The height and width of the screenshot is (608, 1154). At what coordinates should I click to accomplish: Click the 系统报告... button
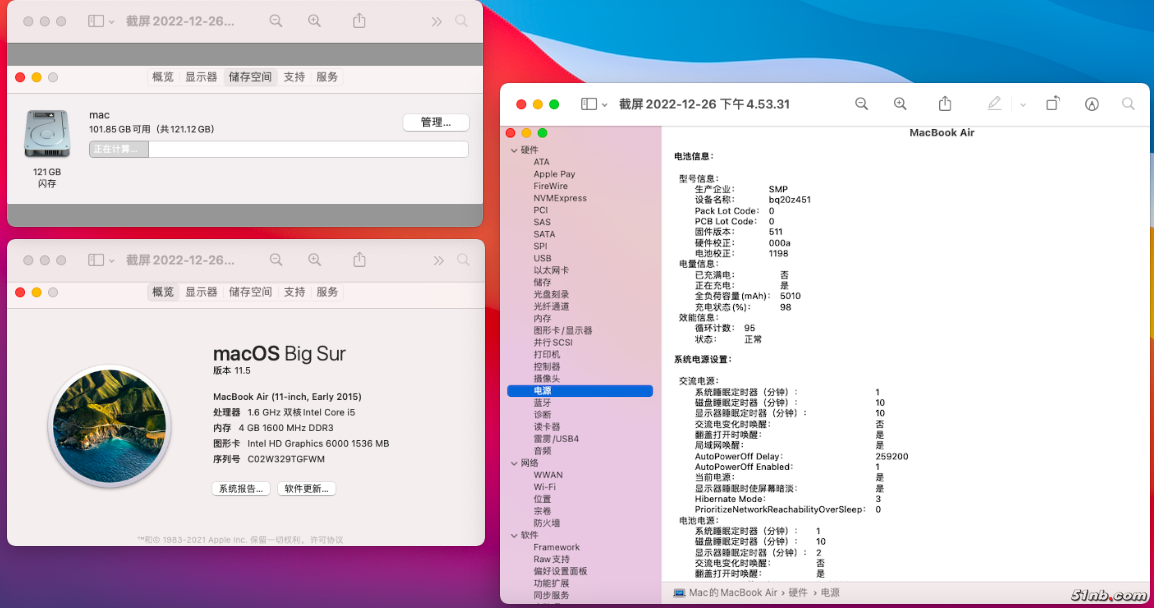pos(241,489)
